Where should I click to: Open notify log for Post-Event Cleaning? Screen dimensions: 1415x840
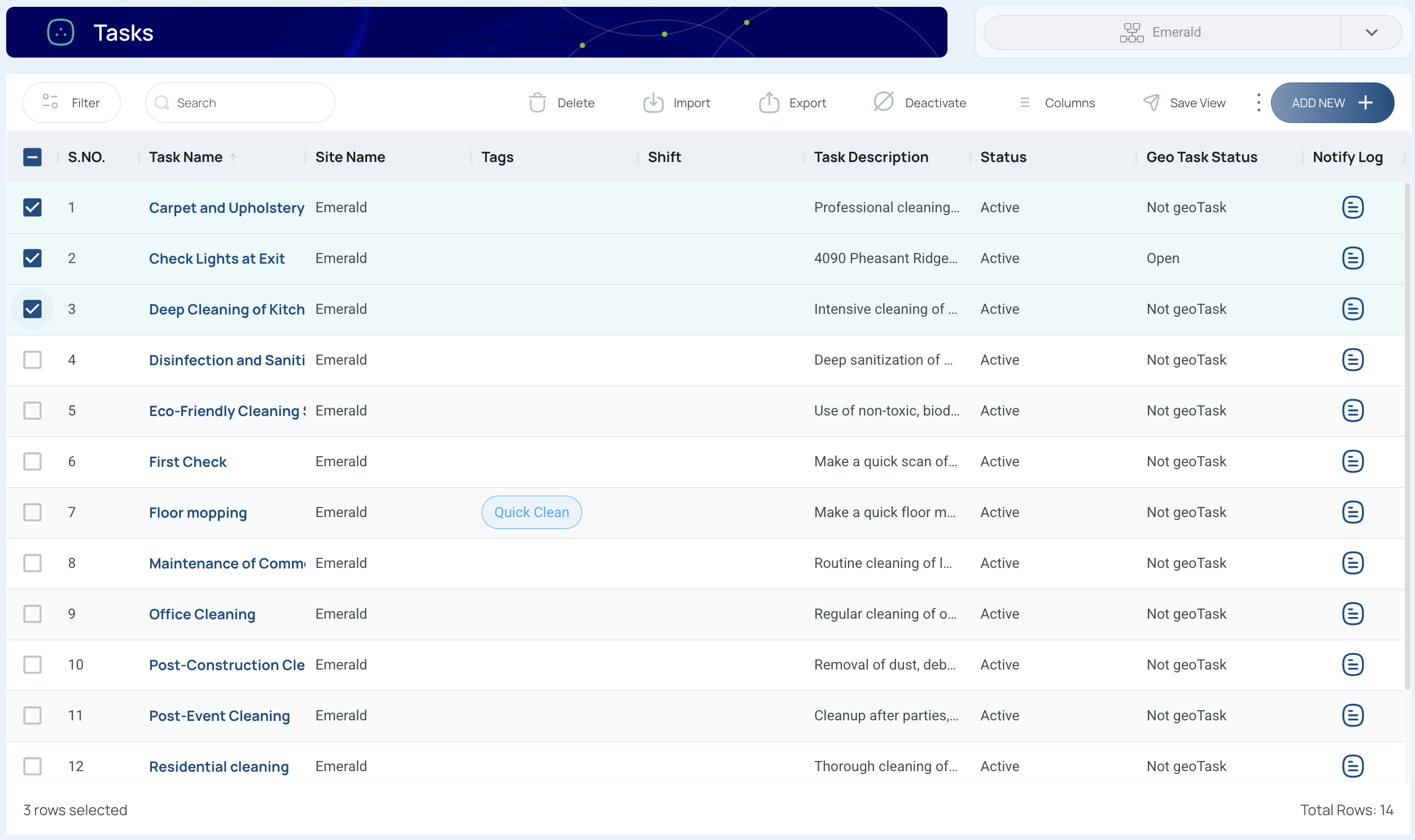[1352, 715]
